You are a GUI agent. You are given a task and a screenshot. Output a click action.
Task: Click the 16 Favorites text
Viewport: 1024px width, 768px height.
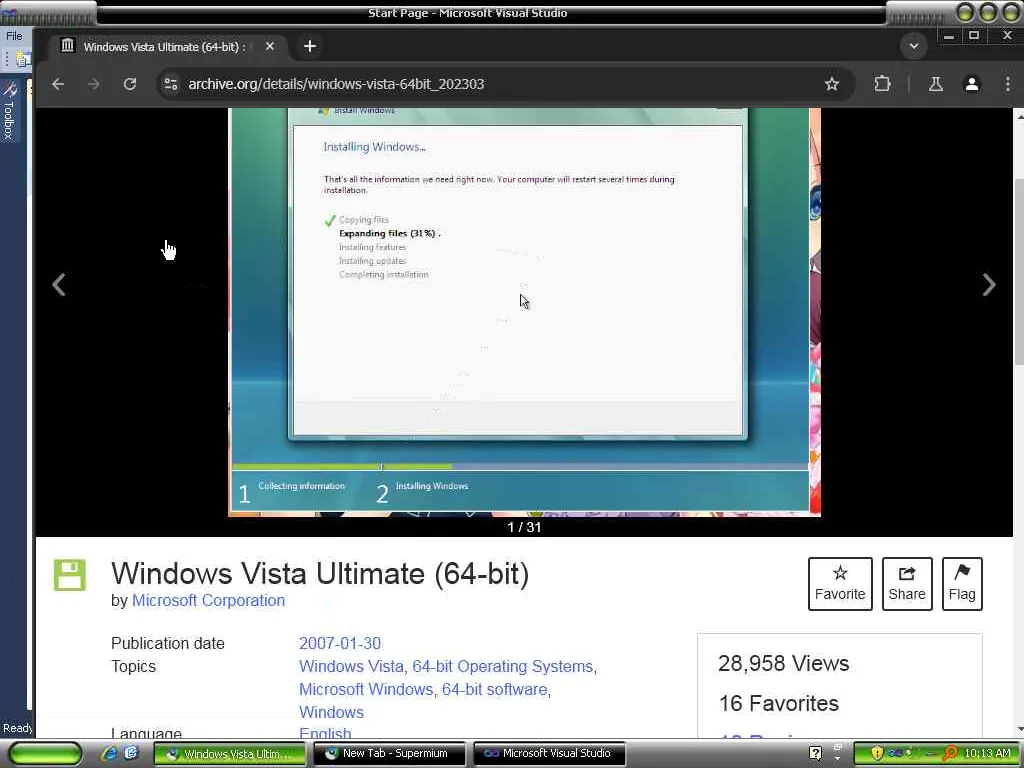point(778,703)
